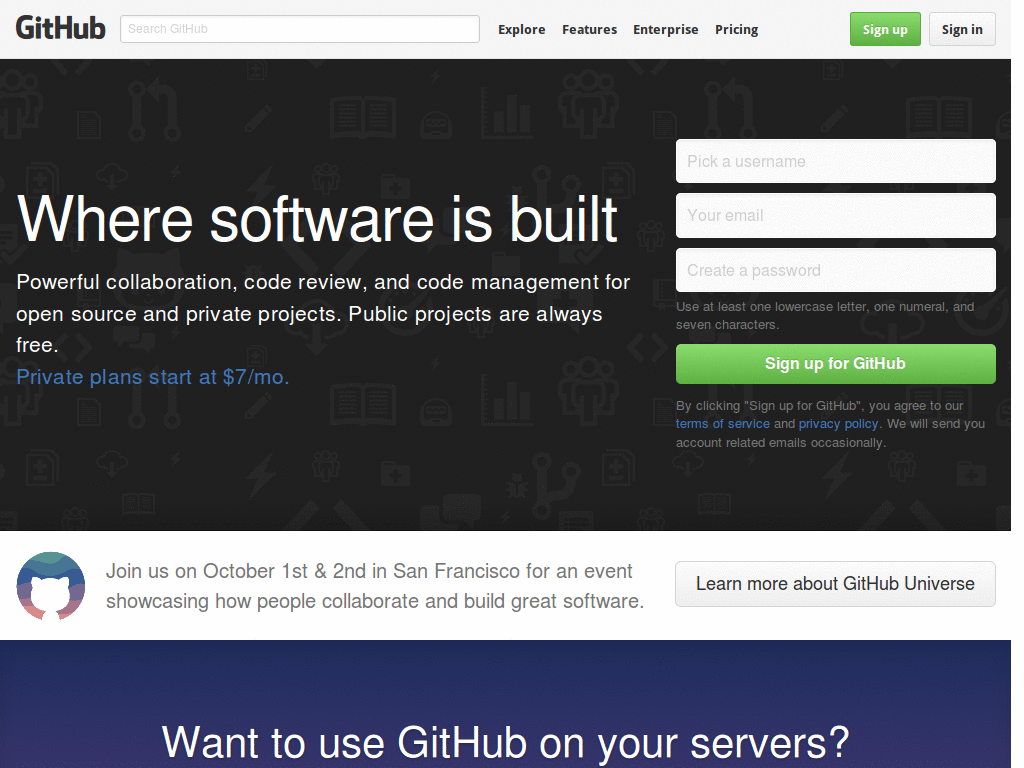Click the "Your email" input
Viewport: 1024px width, 768px height.
(x=835, y=215)
